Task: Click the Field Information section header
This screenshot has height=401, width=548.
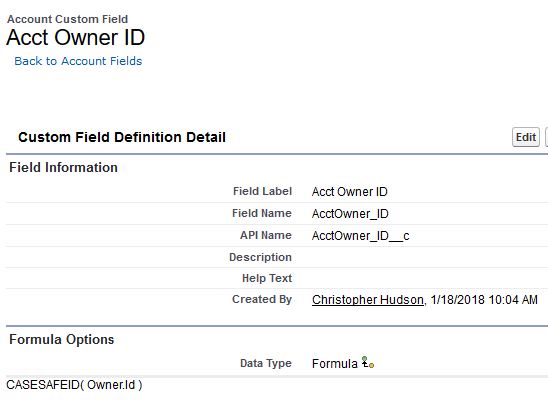Action: click(63, 167)
